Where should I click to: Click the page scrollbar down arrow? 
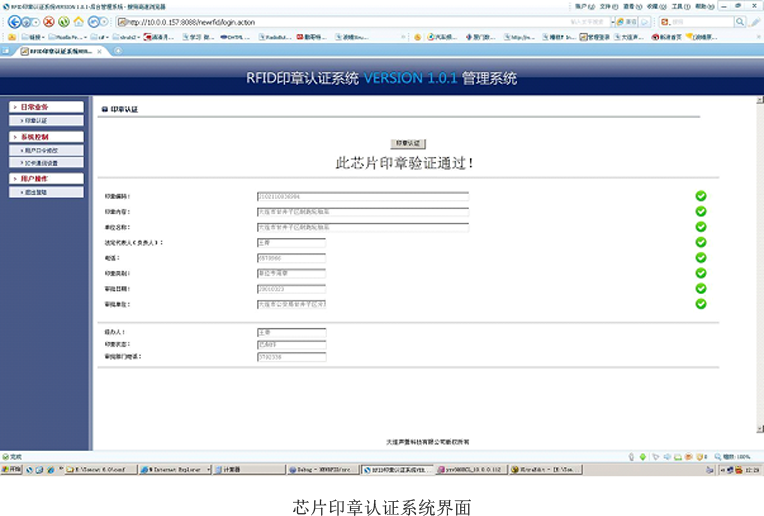760,429
